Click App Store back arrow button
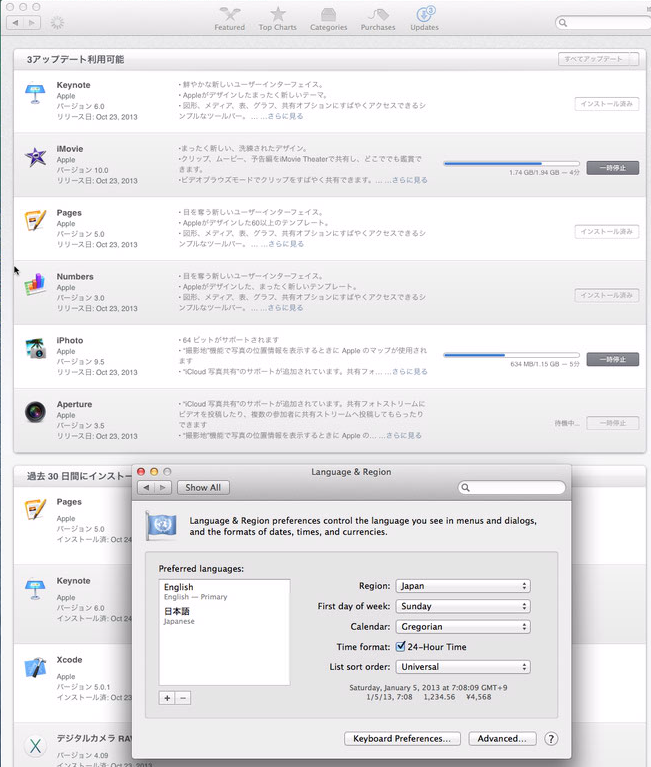 click(15, 23)
